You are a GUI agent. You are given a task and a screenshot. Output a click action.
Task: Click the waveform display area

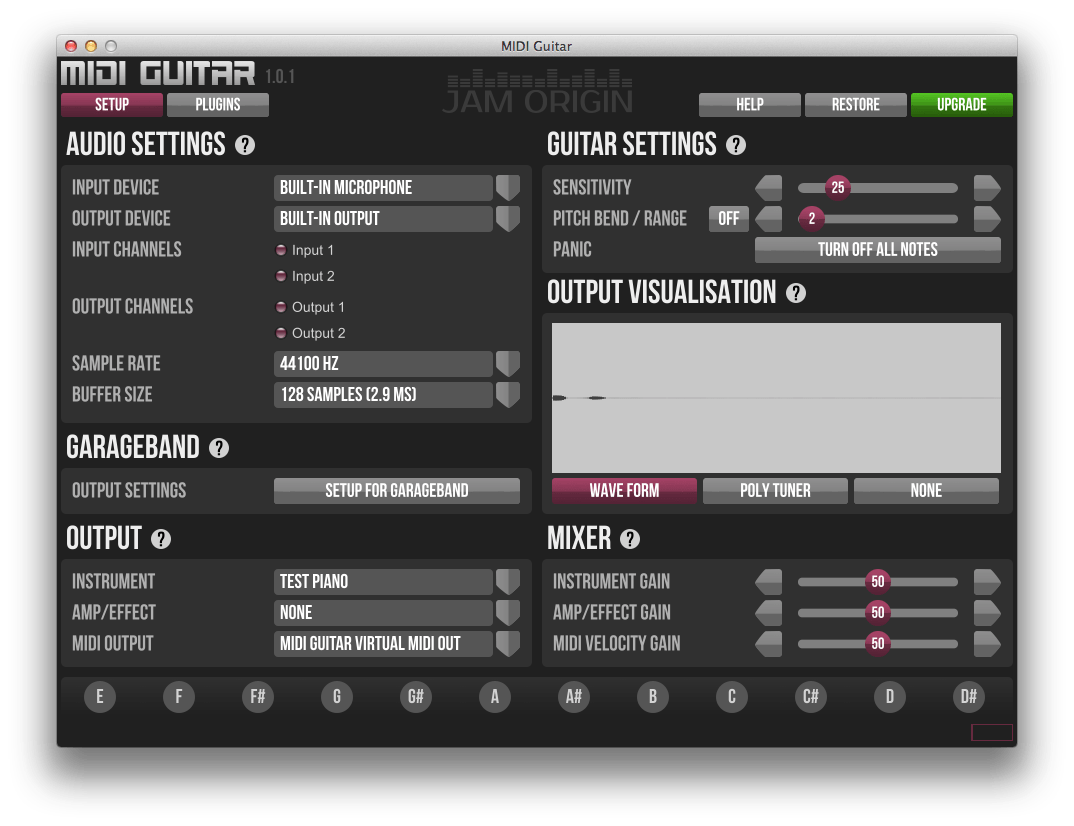pos(776,398)
